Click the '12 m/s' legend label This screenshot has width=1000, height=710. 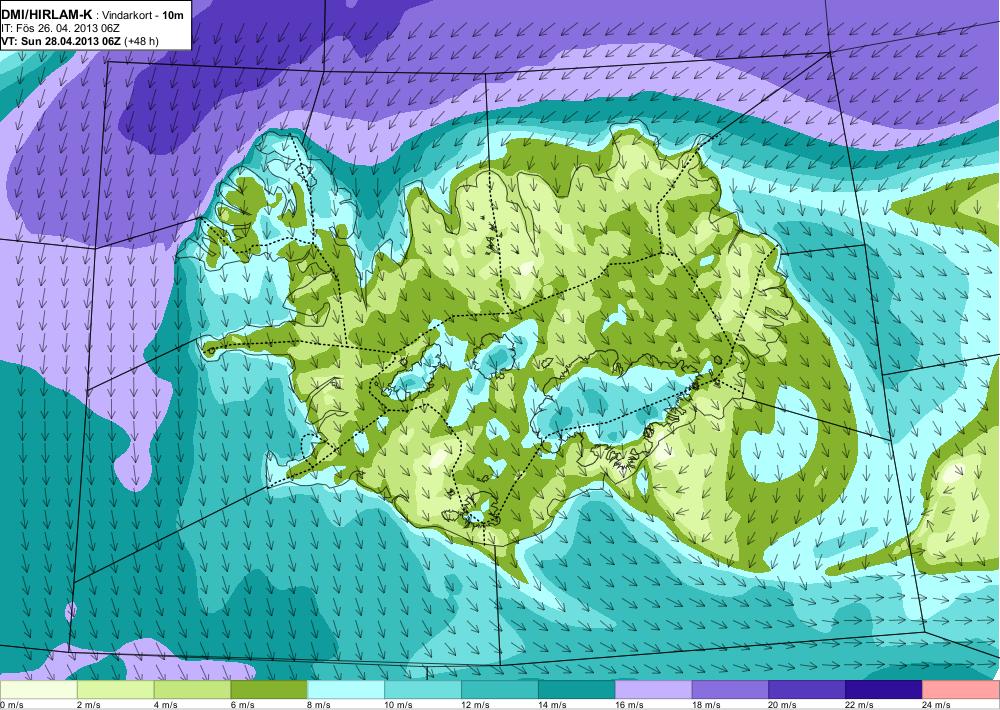point(476,705)
